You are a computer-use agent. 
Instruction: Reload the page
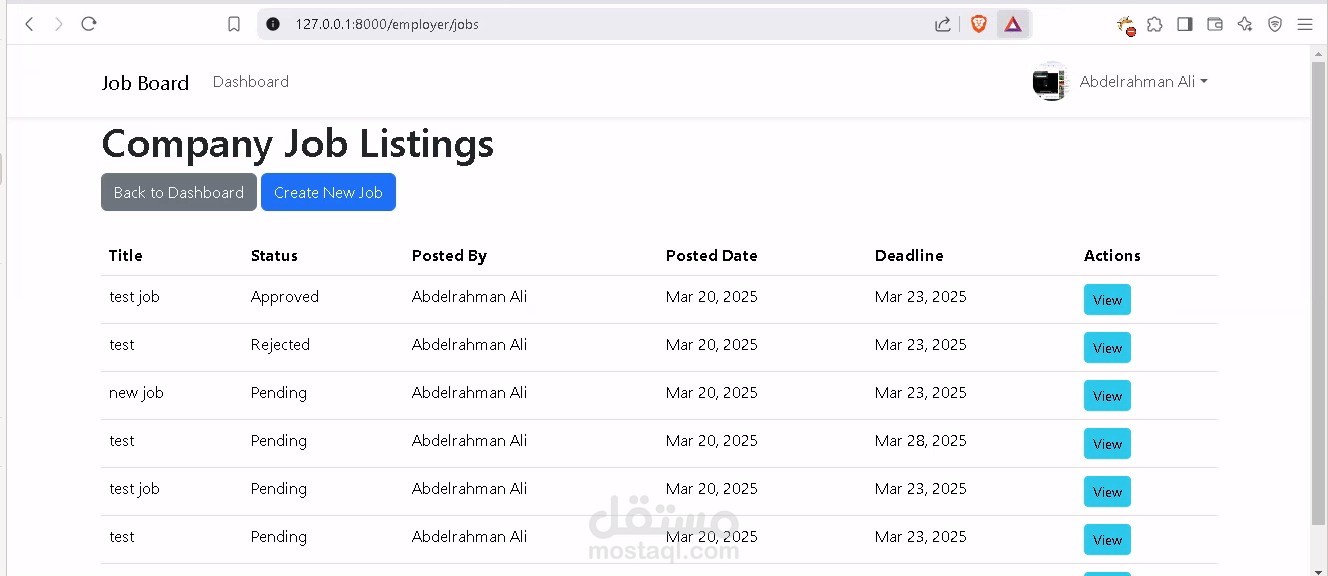89,24
